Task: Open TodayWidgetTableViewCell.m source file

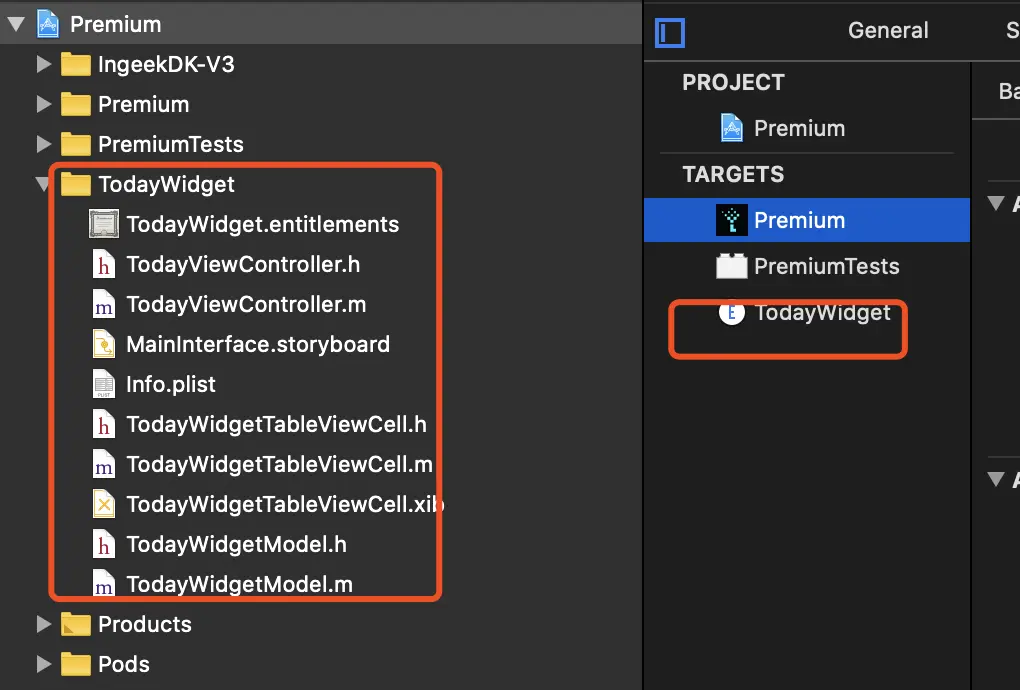Action: [x=279, y=464]
